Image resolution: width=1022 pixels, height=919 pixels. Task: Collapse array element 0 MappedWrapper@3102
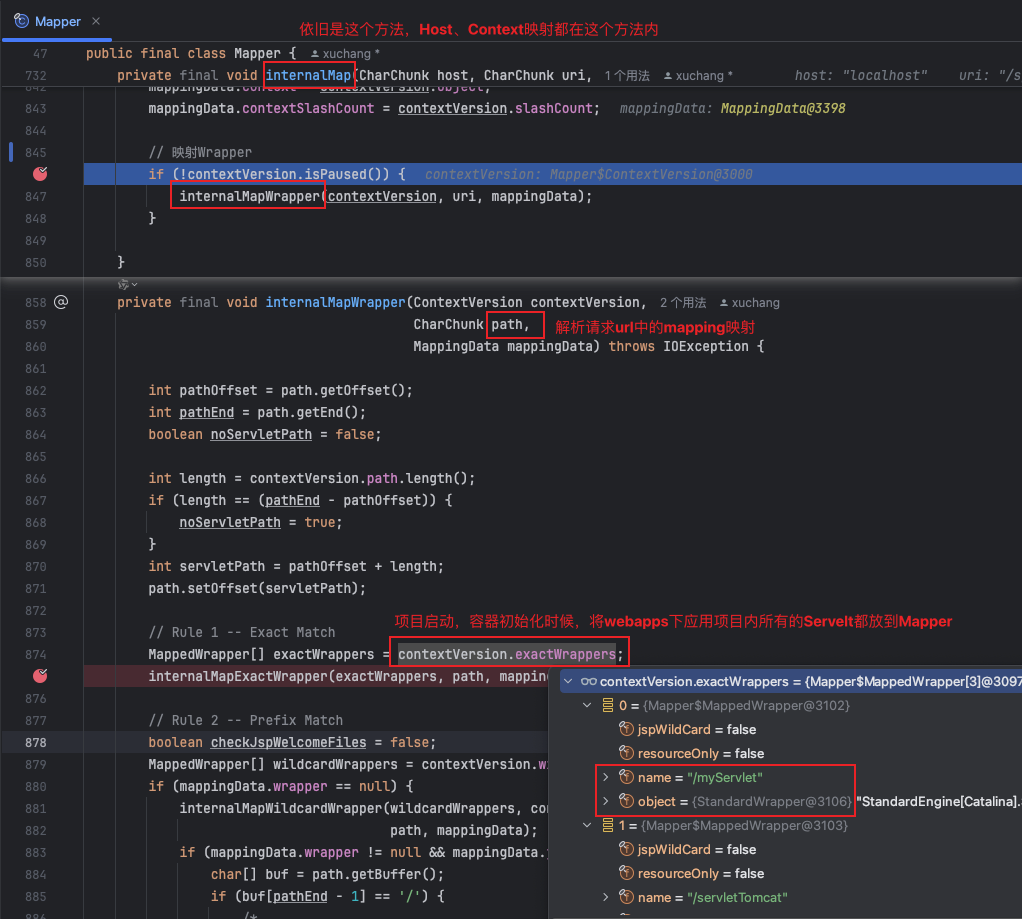(x=587, y=705)
